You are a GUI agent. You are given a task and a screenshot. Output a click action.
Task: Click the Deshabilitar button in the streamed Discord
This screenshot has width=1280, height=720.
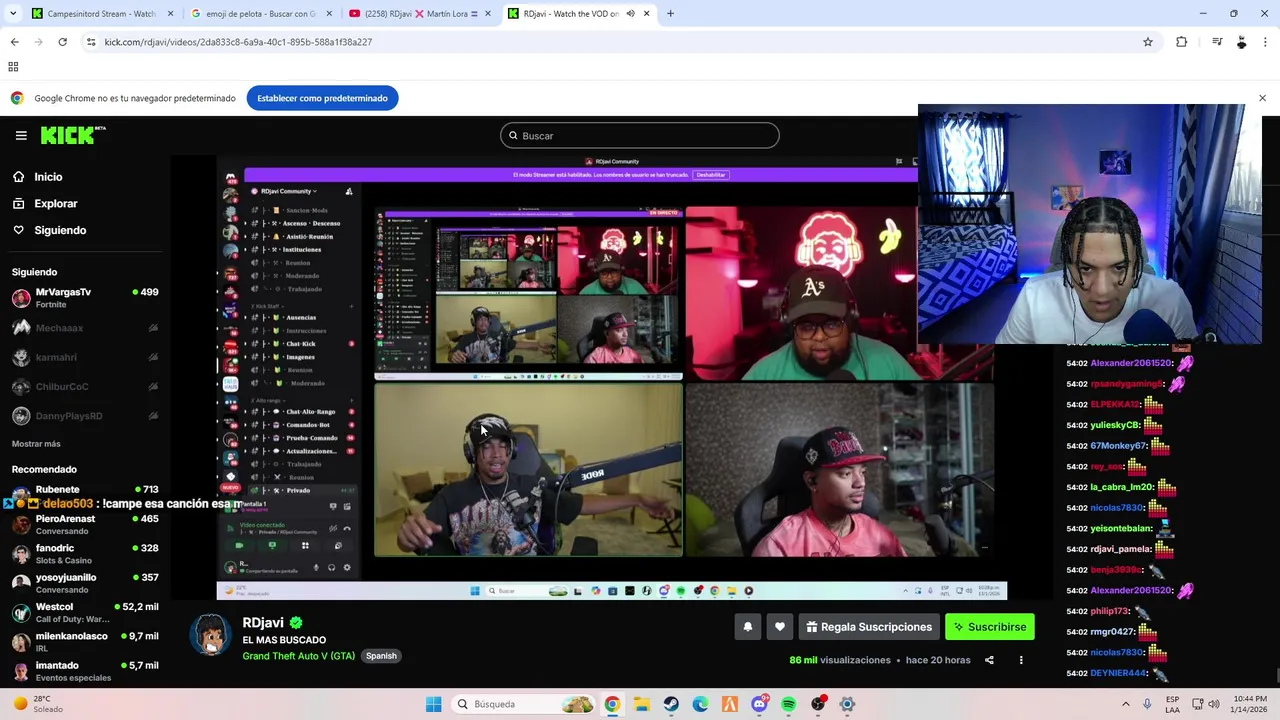click(x=711, y=175)
